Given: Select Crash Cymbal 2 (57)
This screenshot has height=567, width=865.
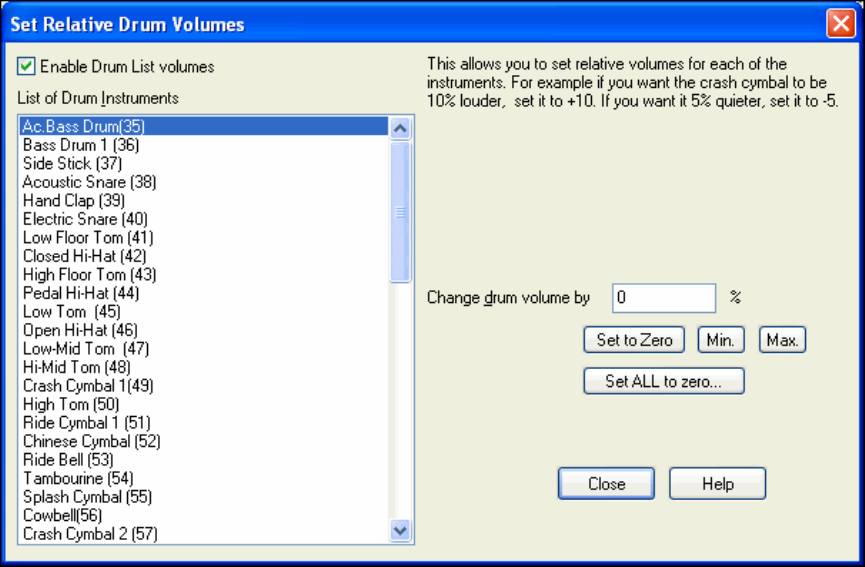Looking at the screenshot, I should pos(204,534).
